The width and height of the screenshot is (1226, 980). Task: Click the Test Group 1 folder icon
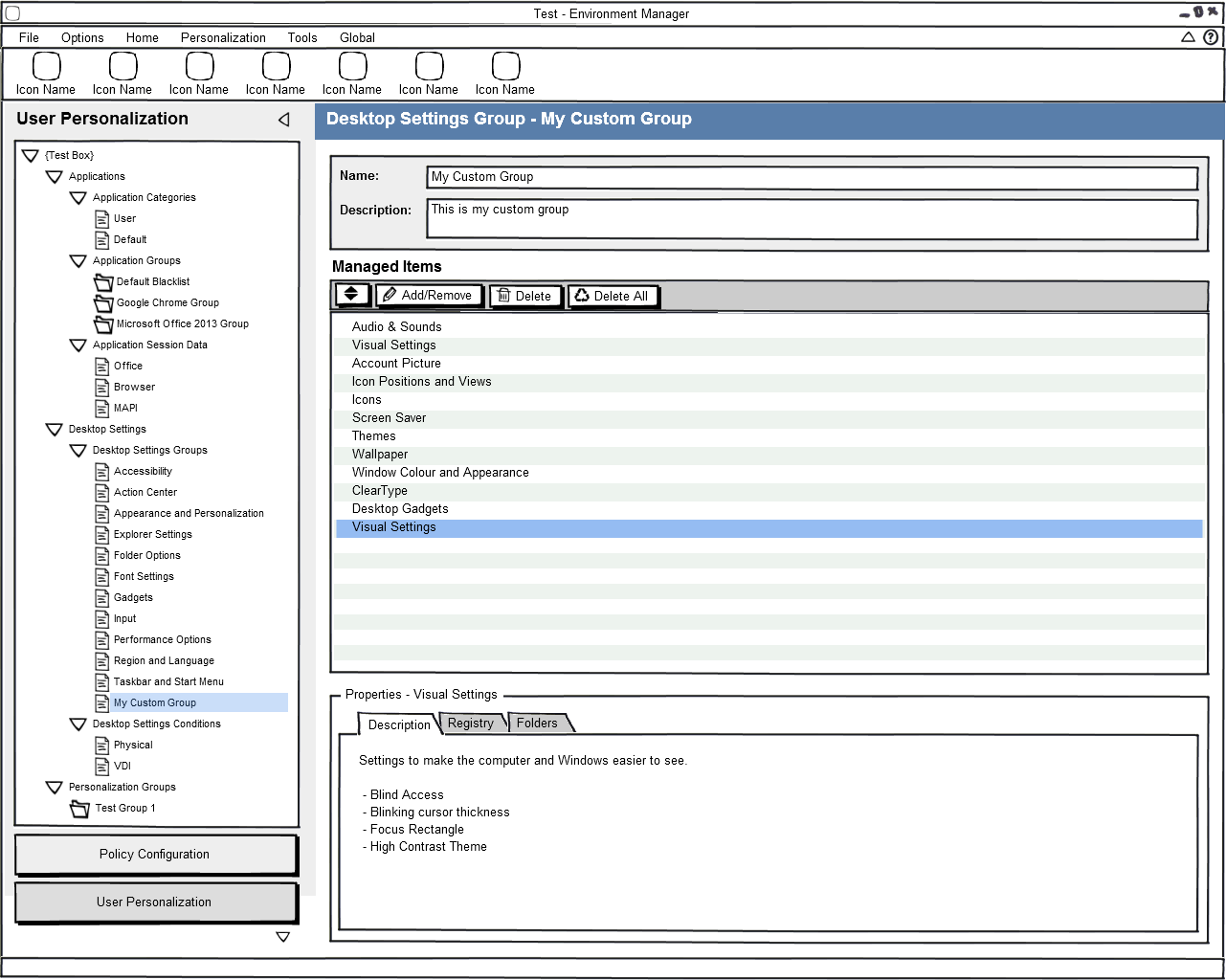pyautogui.click(x=80, y=809)
